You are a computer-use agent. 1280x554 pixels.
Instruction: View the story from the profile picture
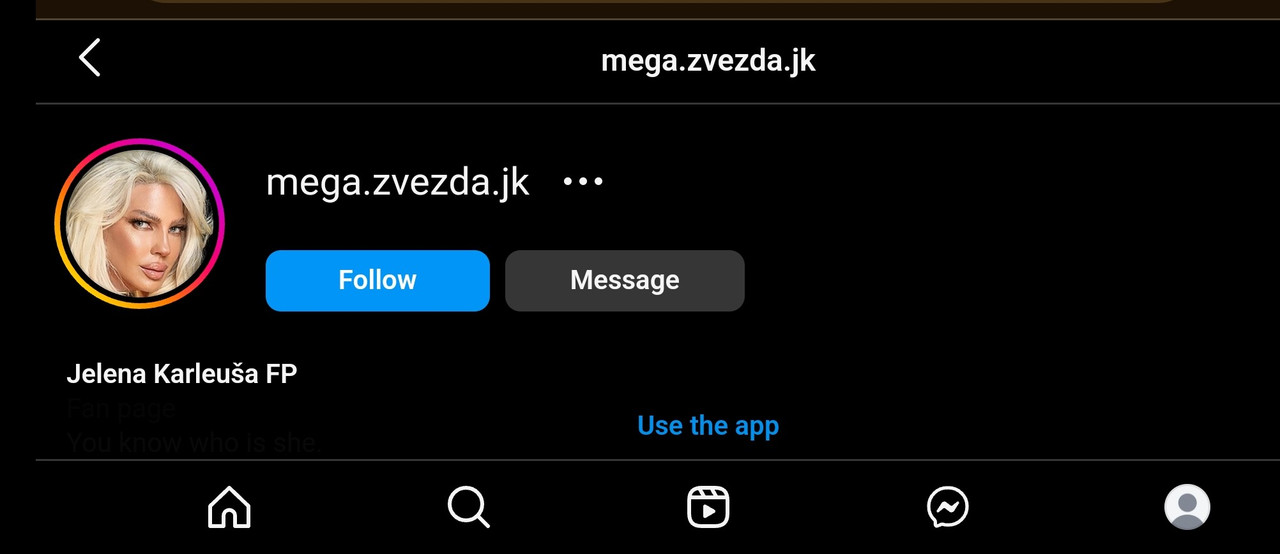[x=139, y=224]
